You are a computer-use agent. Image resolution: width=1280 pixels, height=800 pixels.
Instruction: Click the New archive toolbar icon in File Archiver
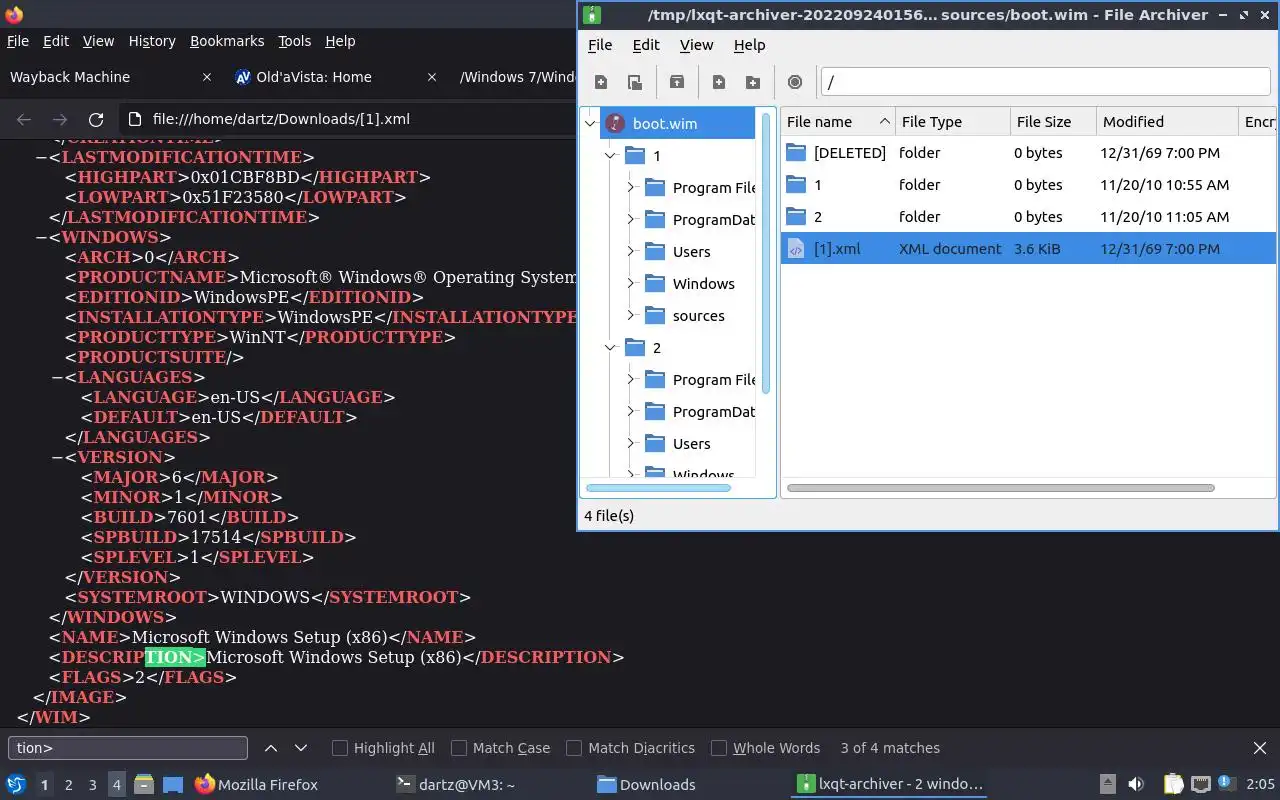pyautogui.click(x=601, y=82)
